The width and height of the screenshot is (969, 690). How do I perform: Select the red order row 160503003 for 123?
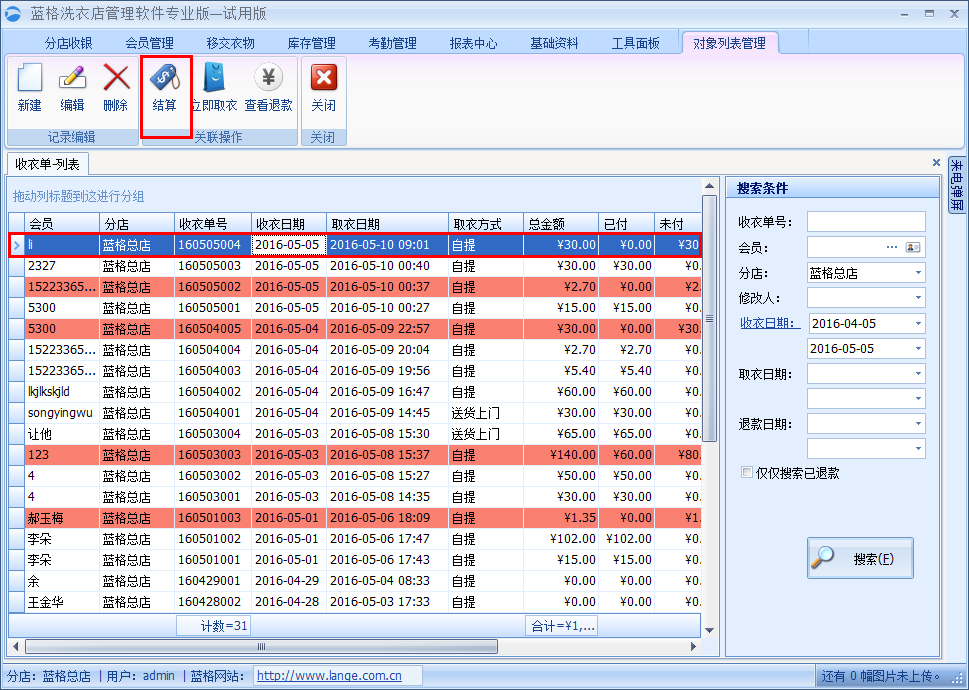point(355,455)
